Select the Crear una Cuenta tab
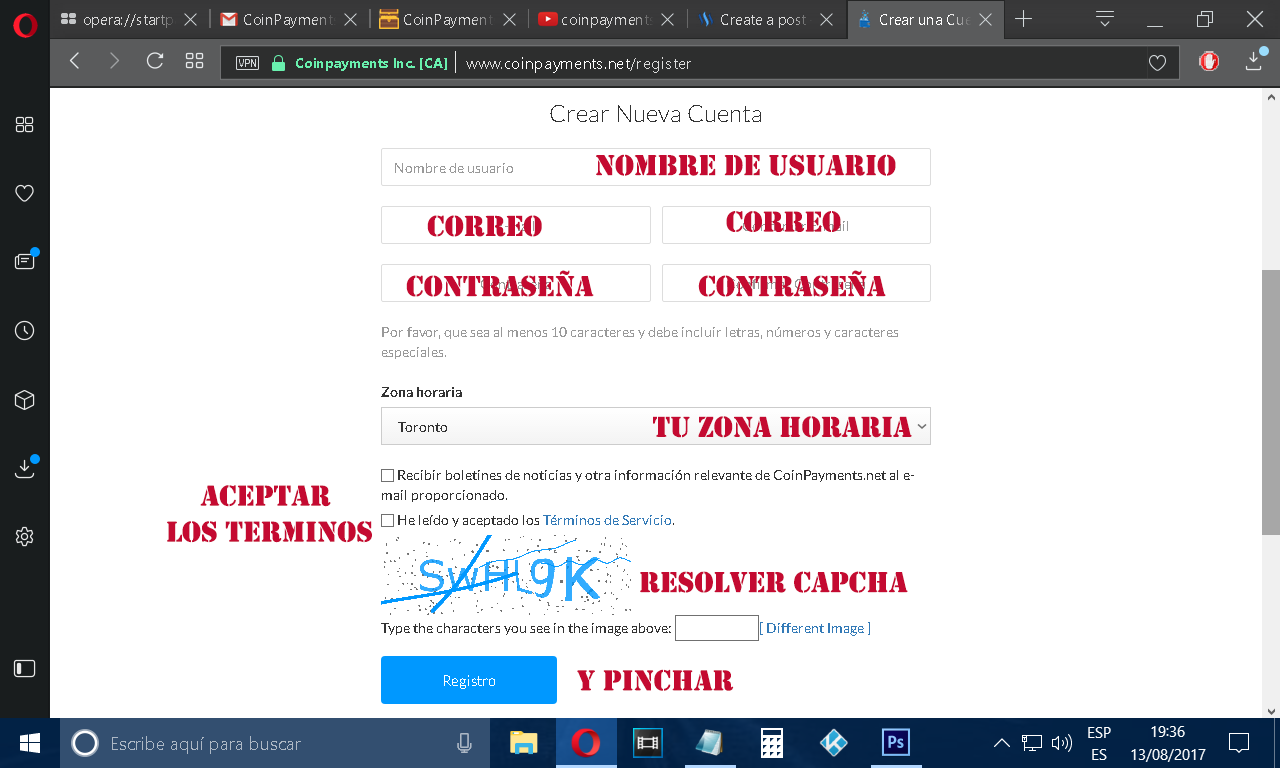1280x768 pixels. [926, 19]
